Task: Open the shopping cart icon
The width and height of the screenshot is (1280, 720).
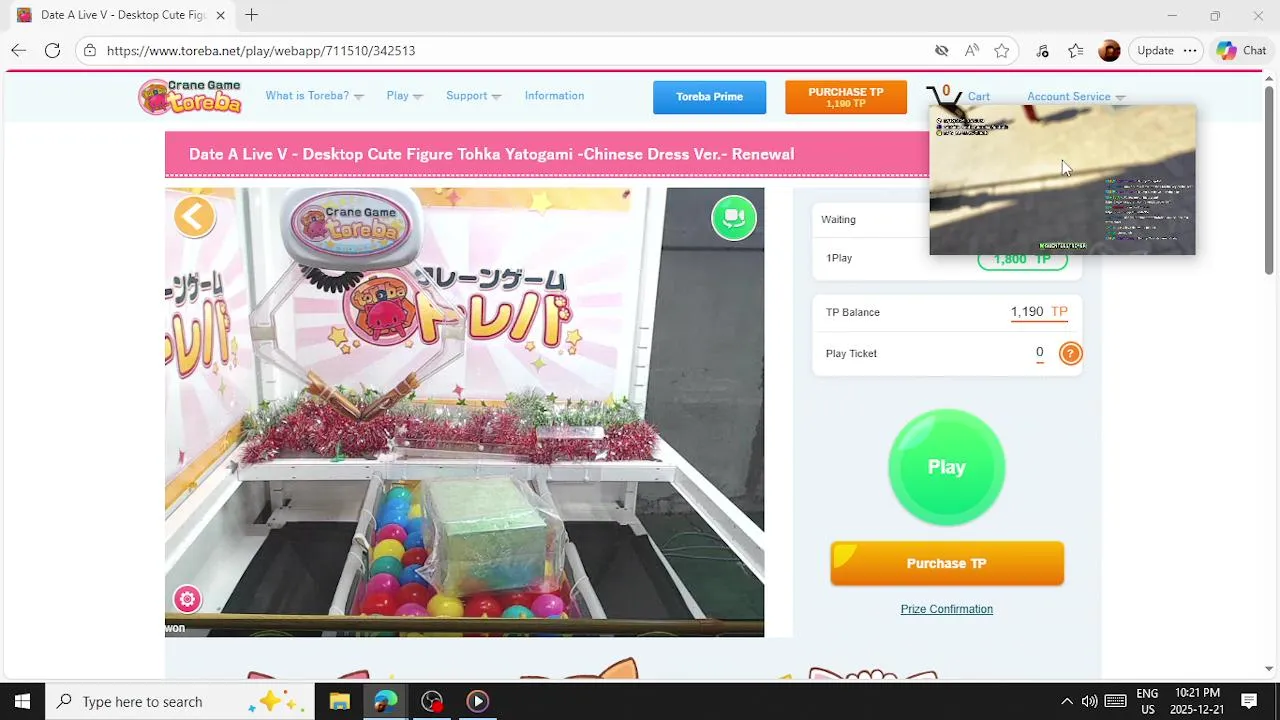Action: (x=943, y=97)
